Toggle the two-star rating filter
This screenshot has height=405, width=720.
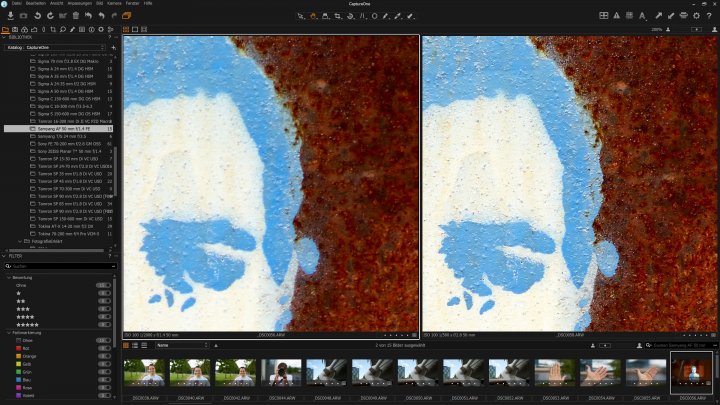(x=105, y=301)
